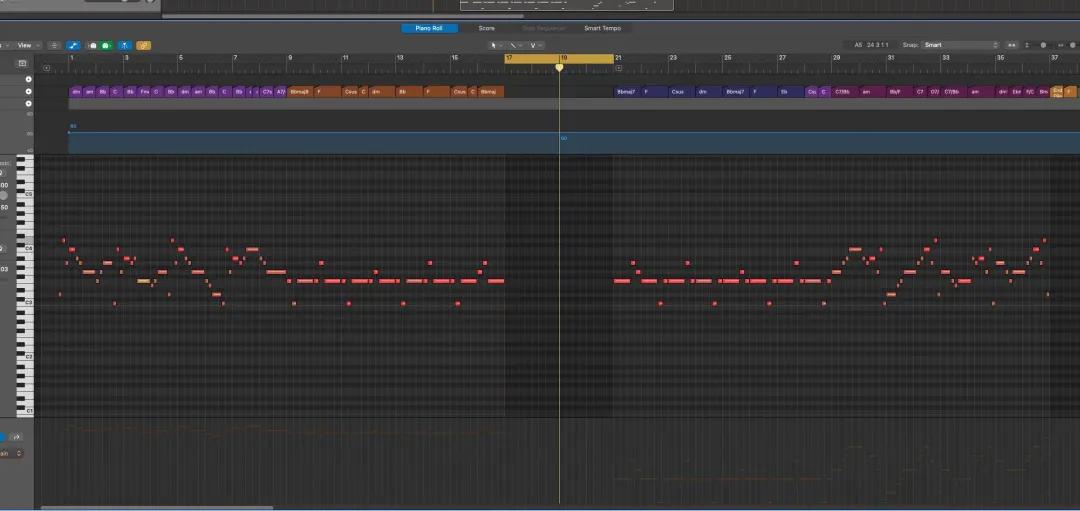
Task: Select the first dm chord at bar 1
Action: pyautogui.click(x=76, y=92)
